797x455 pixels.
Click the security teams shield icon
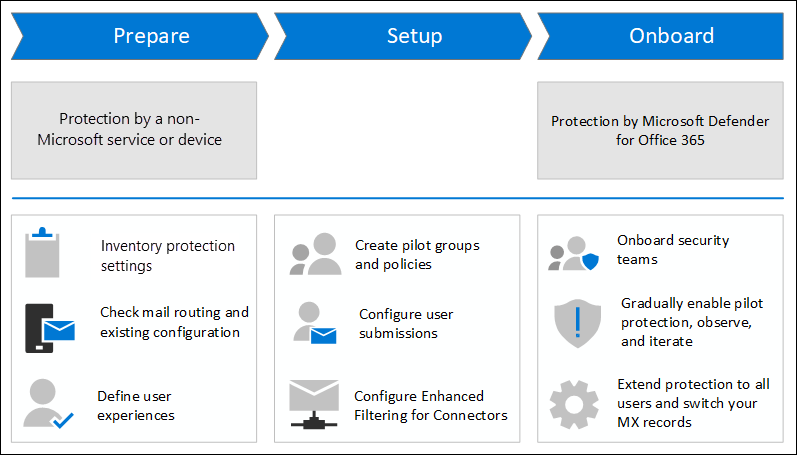(x=574, y=254)
